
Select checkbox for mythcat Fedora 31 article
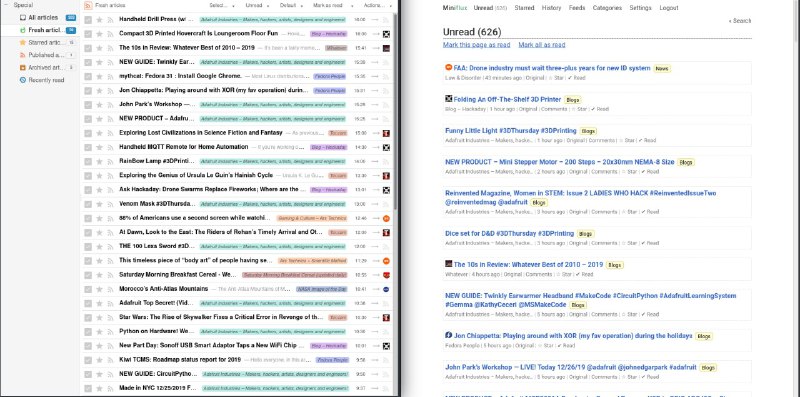pos(88,77)
